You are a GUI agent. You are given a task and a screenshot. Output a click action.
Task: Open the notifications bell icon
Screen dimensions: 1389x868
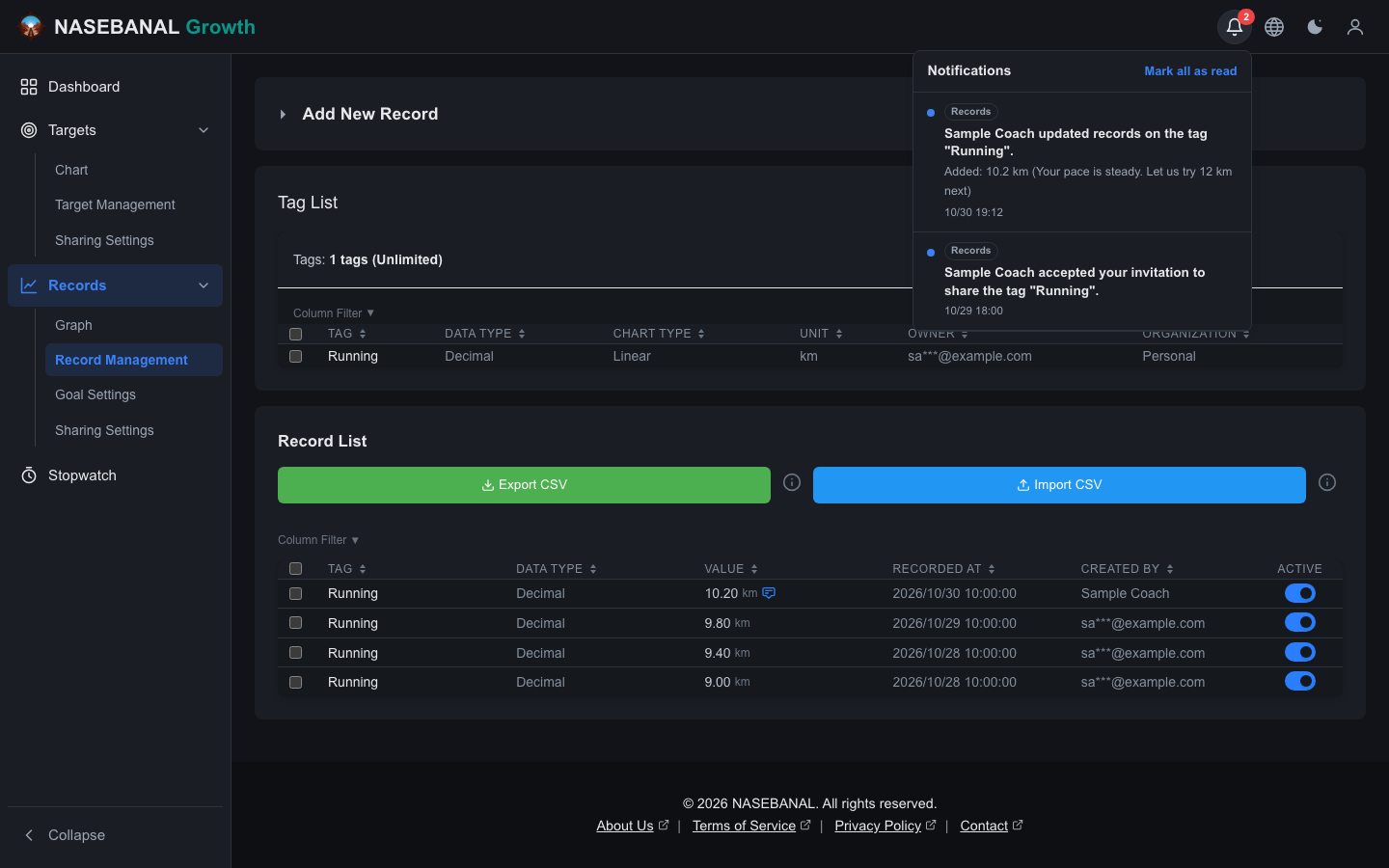point(1235,27)
